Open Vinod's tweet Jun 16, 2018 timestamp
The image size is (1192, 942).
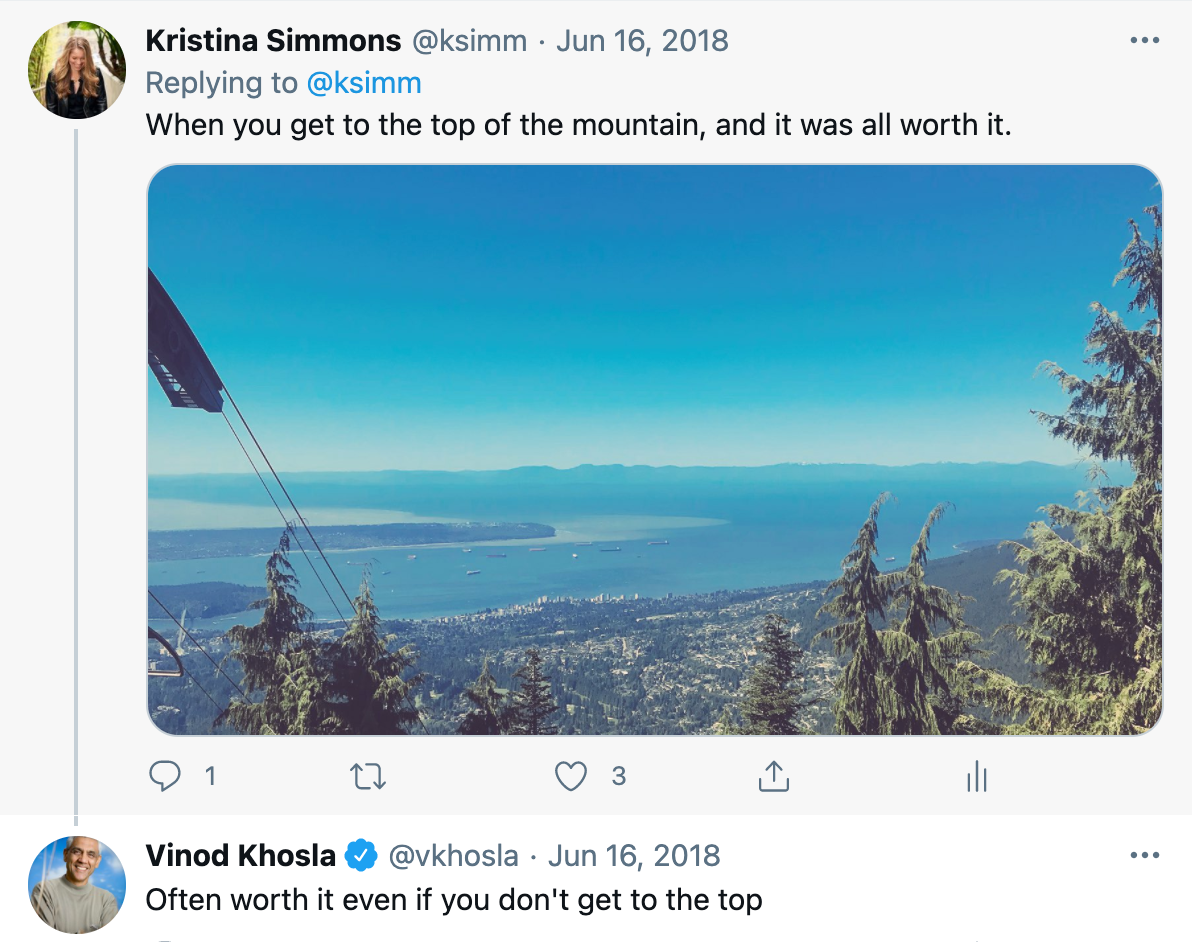[634, 856]
